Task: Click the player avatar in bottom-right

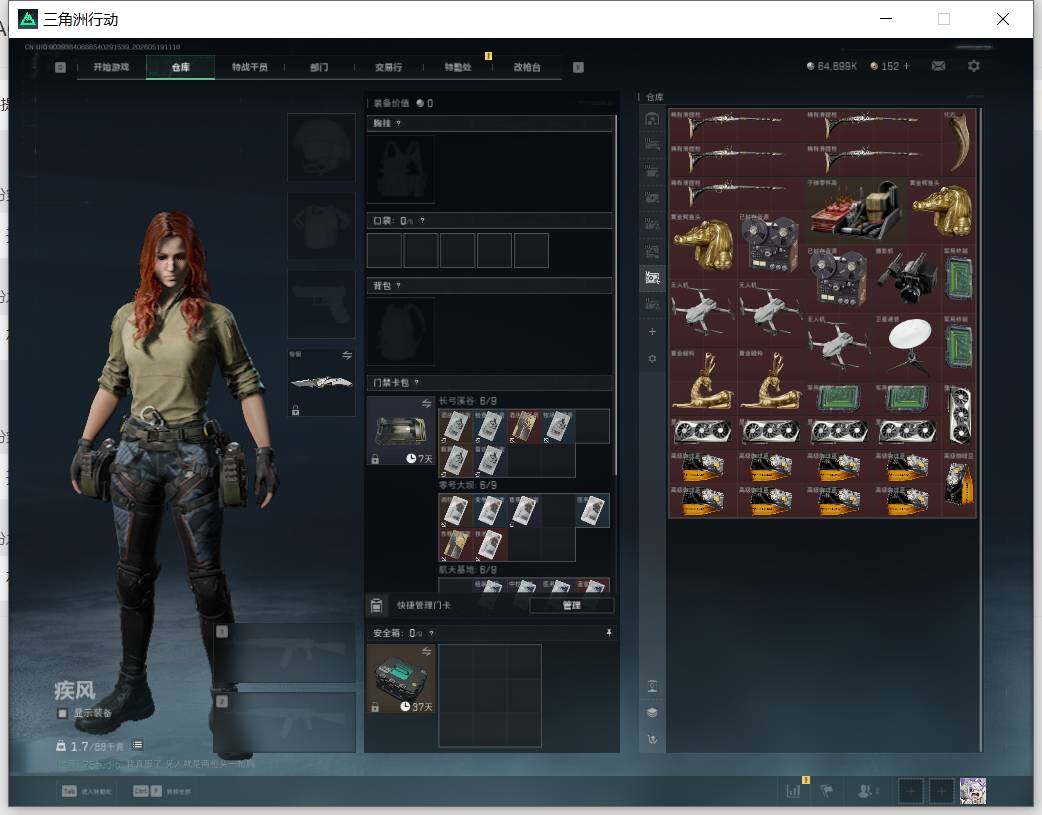Action: pyautogui.click(x=973, y=790)
